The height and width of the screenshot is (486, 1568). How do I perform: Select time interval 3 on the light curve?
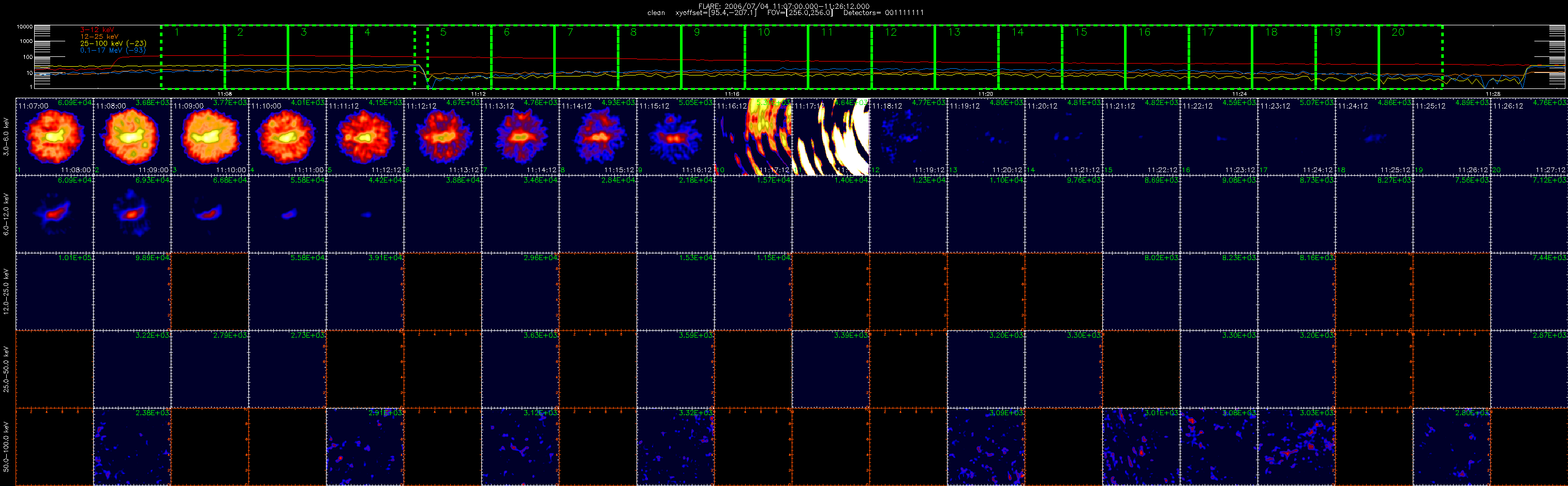click(320, 56)
